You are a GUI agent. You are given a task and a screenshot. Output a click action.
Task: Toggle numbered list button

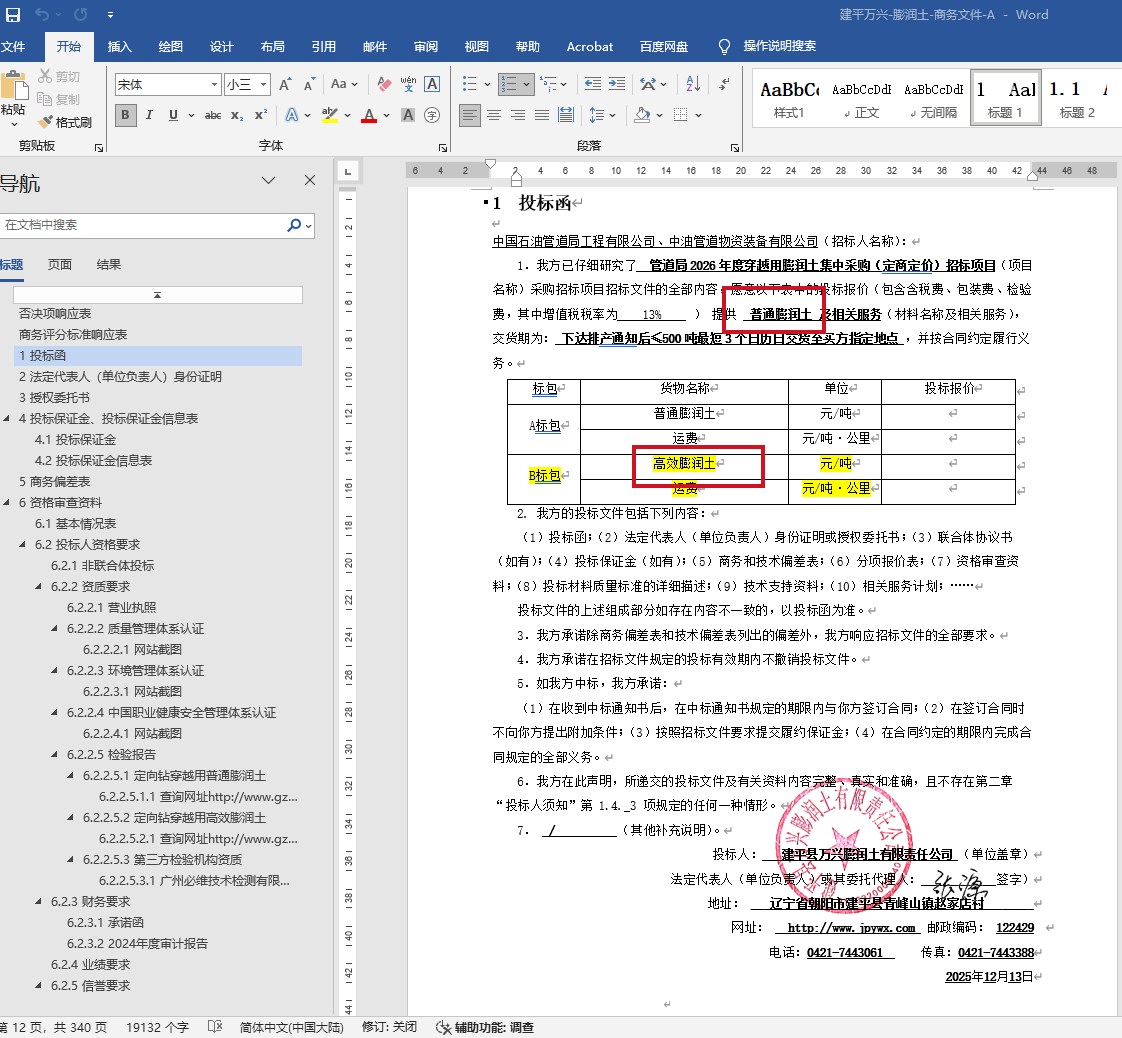point(509,84)
